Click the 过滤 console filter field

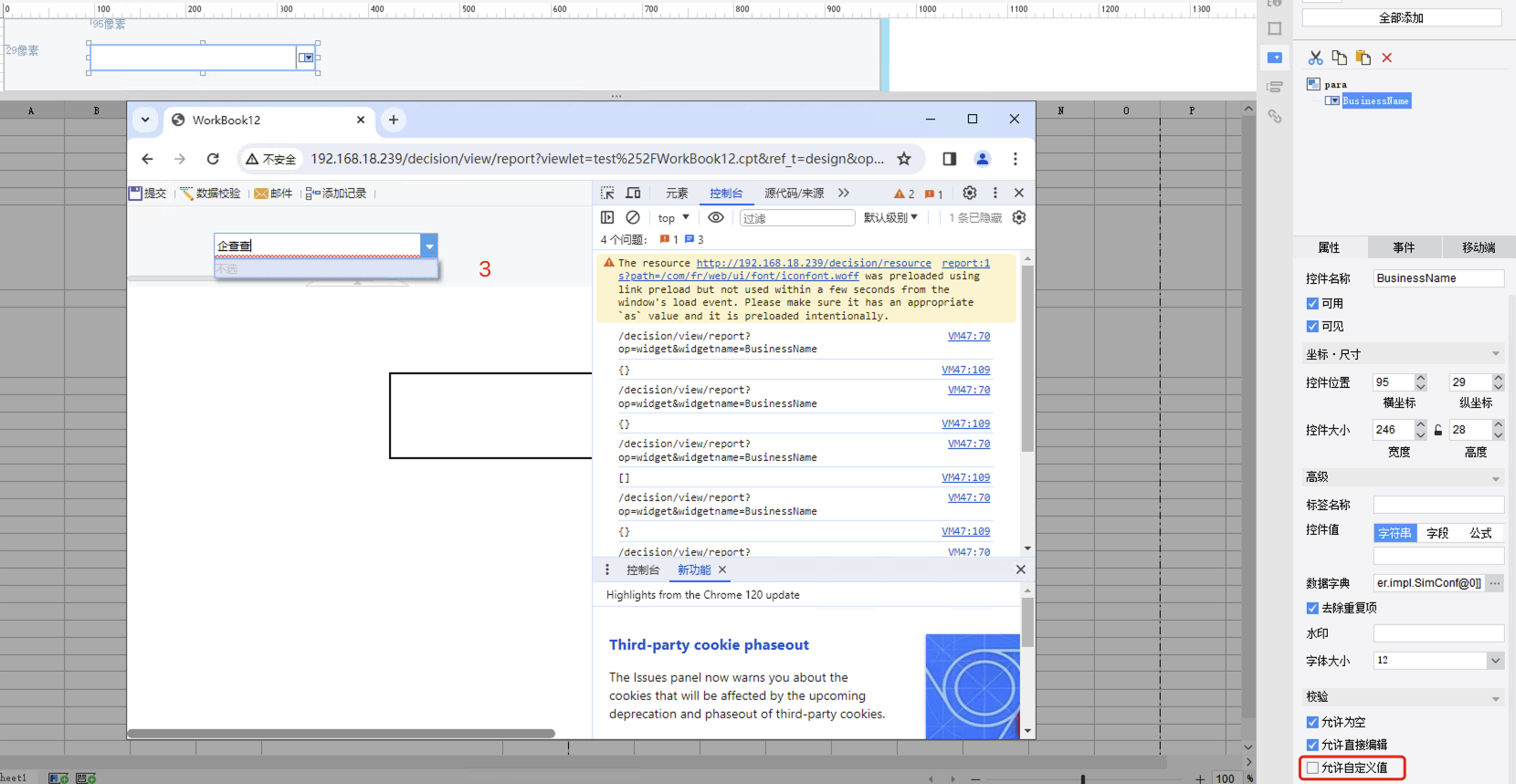pos(797,218)
